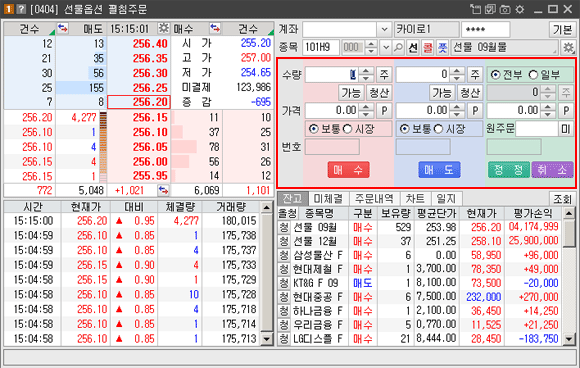Click 청 button on LG디스플 F row

[x=283, y=338]
